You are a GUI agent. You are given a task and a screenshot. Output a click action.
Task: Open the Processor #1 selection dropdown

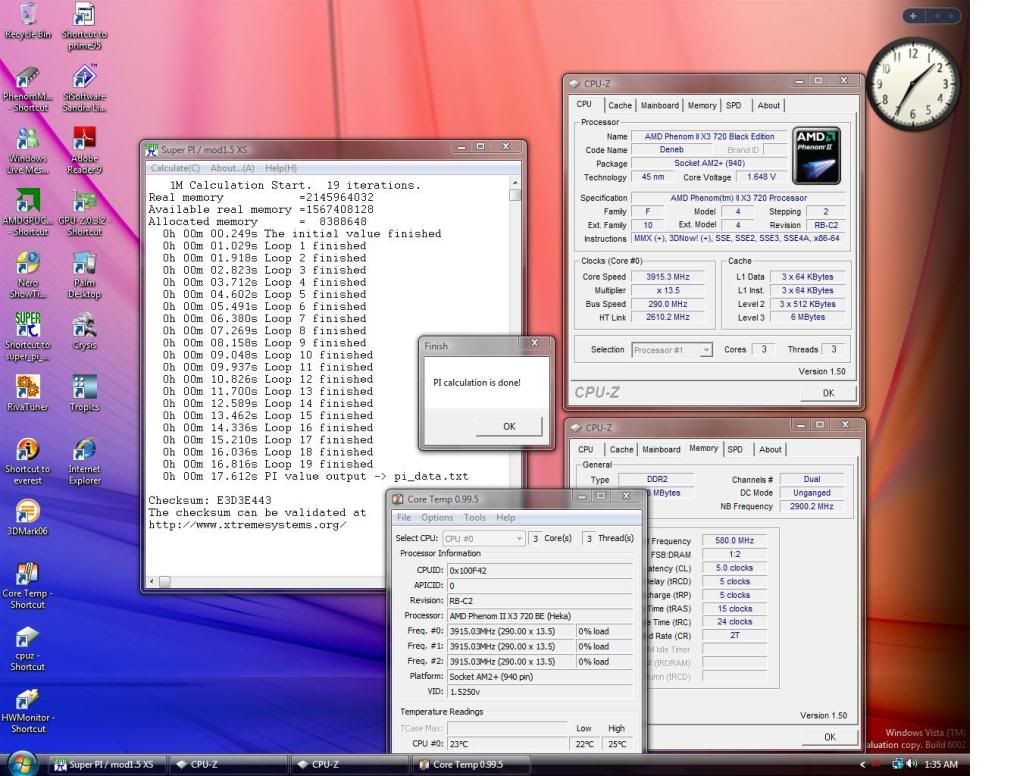[x=672, y=350]
